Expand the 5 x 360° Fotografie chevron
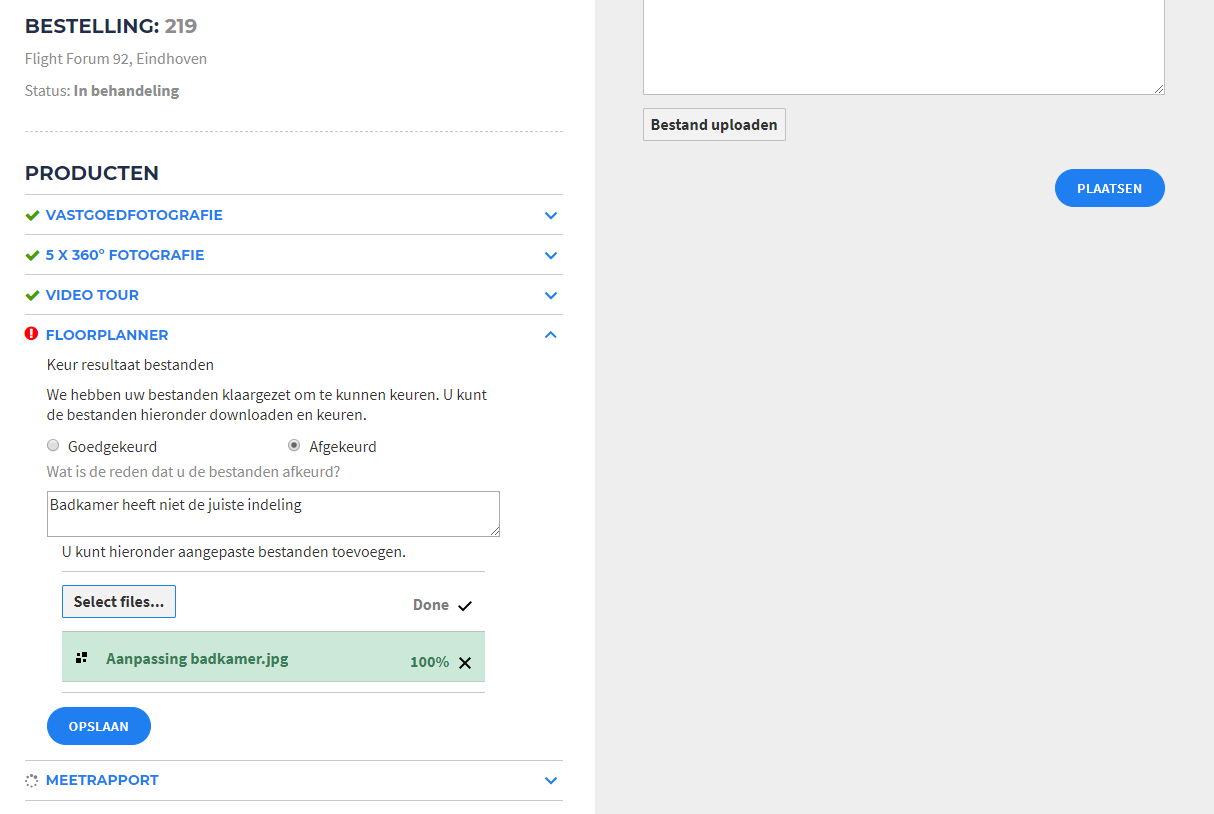The height and width of the screenshot is (814, 1214). 550,255
